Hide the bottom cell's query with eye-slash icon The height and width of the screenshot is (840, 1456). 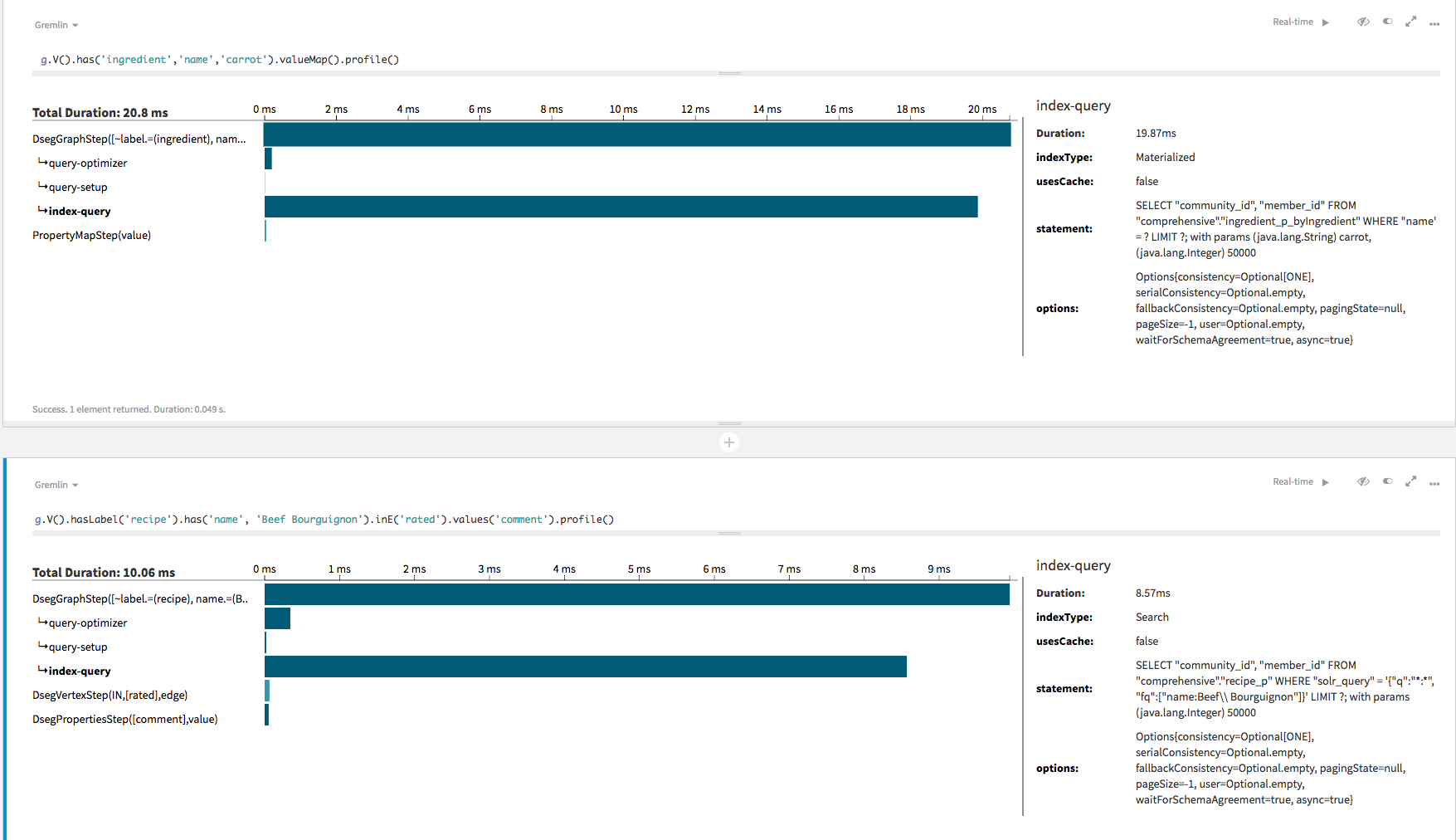(x=1363, y=481)
